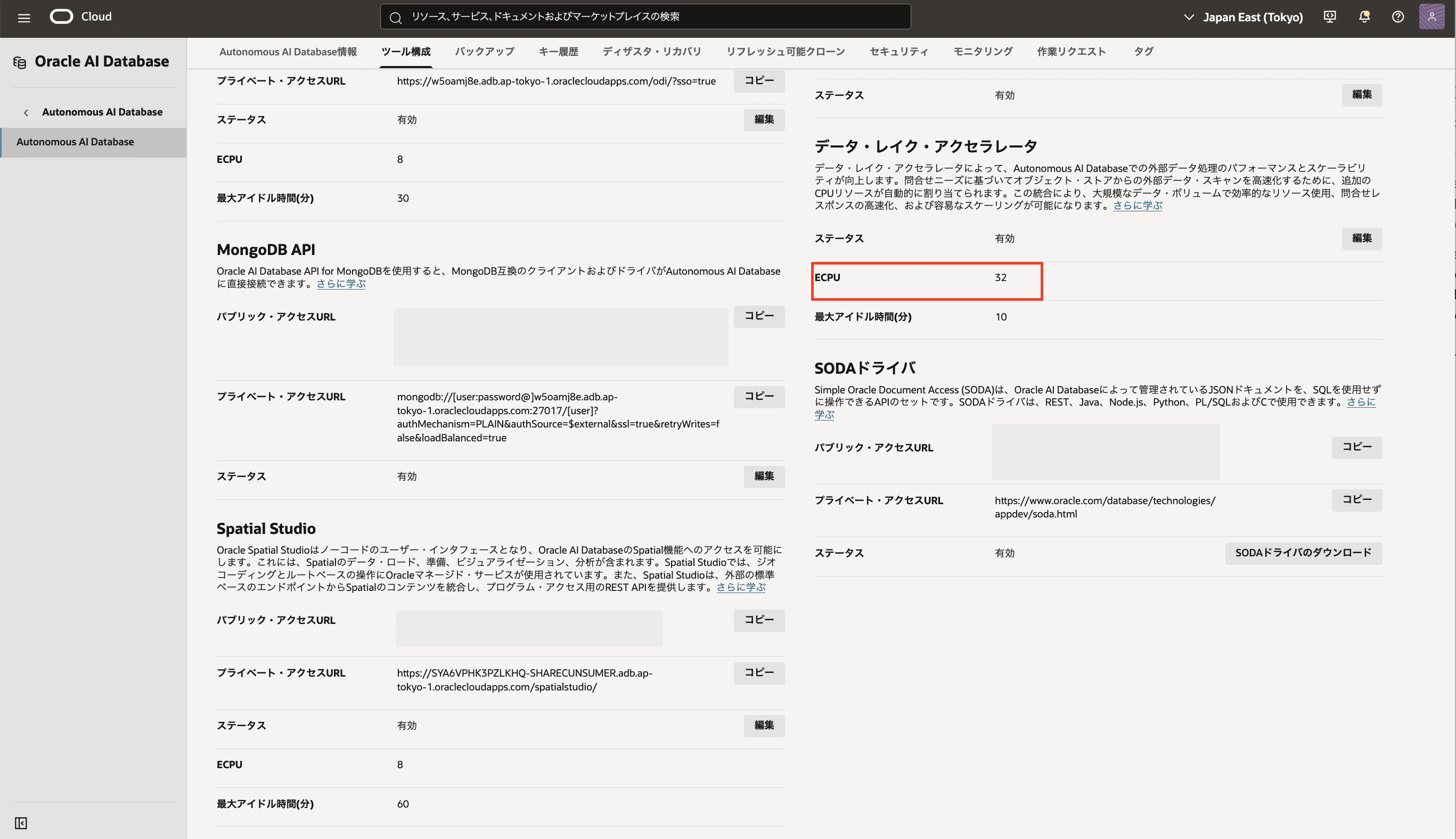The width and height of the screenshot is (1456, 839).
Task: Edit the Spatial Studio status
Action: click(x=764, y=726)
